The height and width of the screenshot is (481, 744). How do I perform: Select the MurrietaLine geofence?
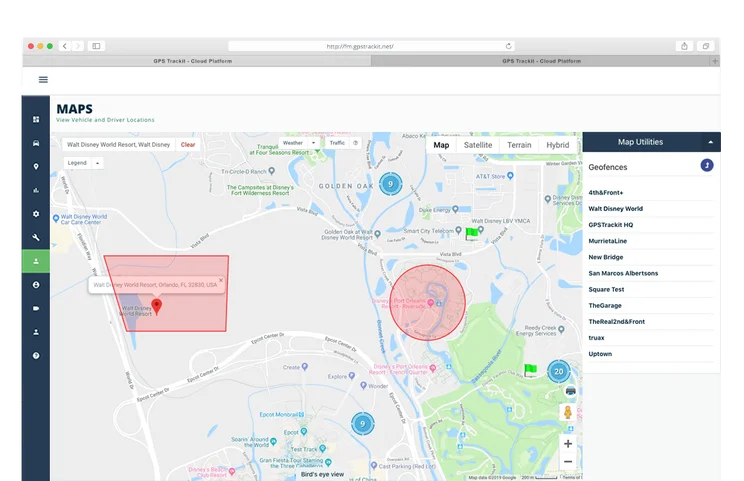(x=651, y=241)
